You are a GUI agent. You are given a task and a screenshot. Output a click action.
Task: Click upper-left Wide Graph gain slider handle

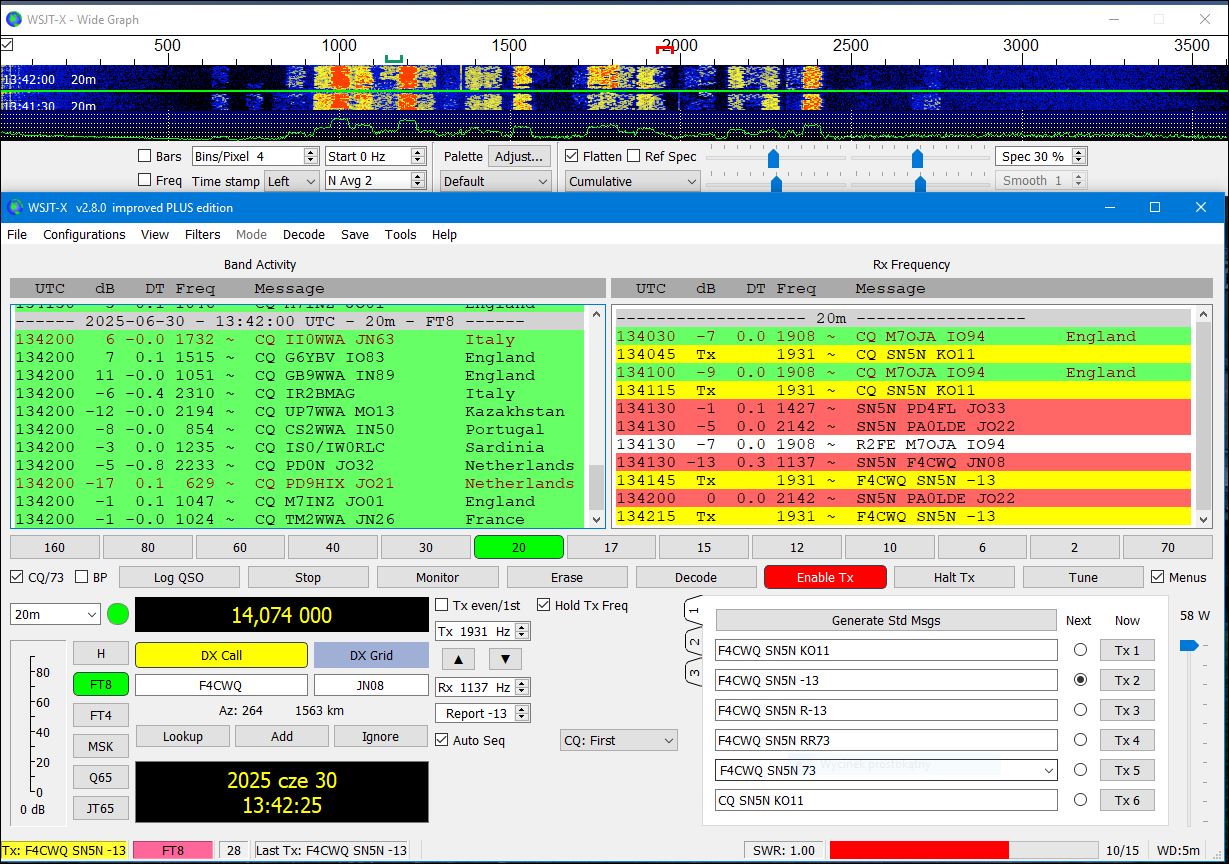pyautogui.click(x=773, y=157)
